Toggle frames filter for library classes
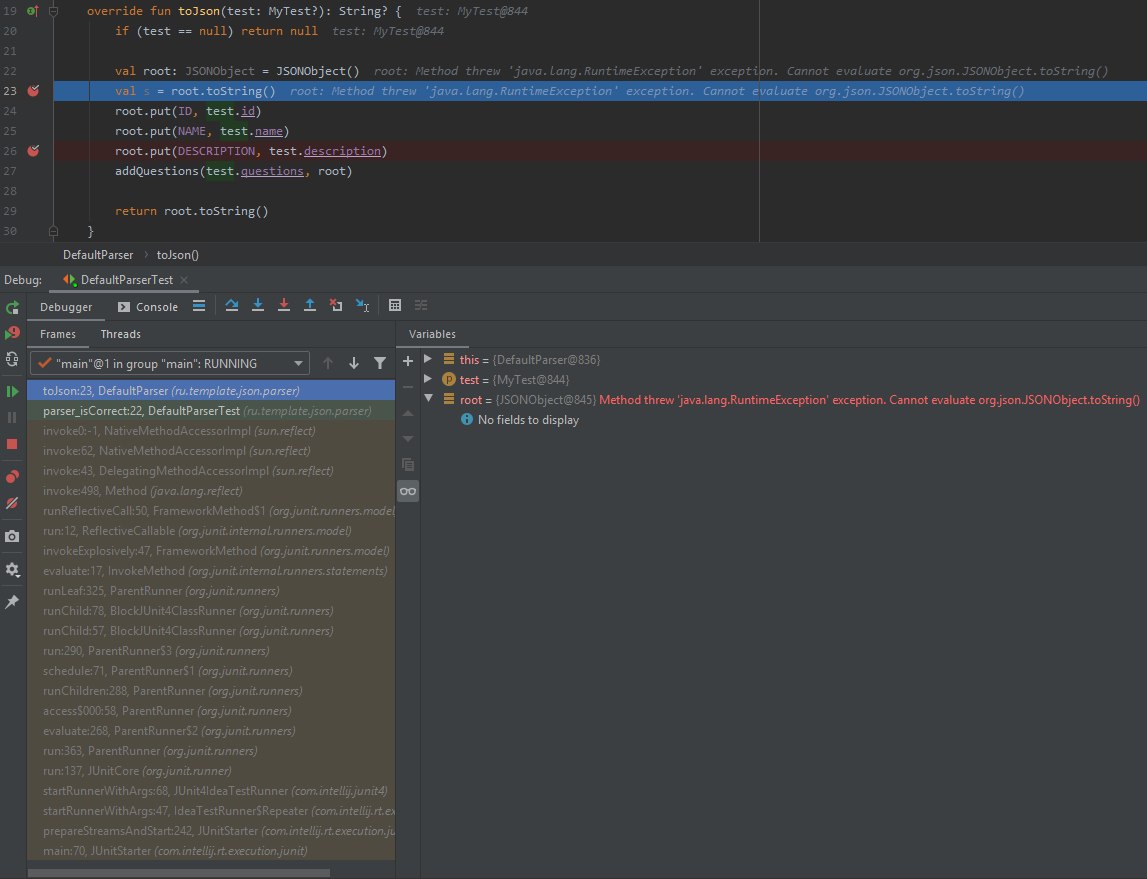Screen dimensions: 1147x879 coord(380,363)
